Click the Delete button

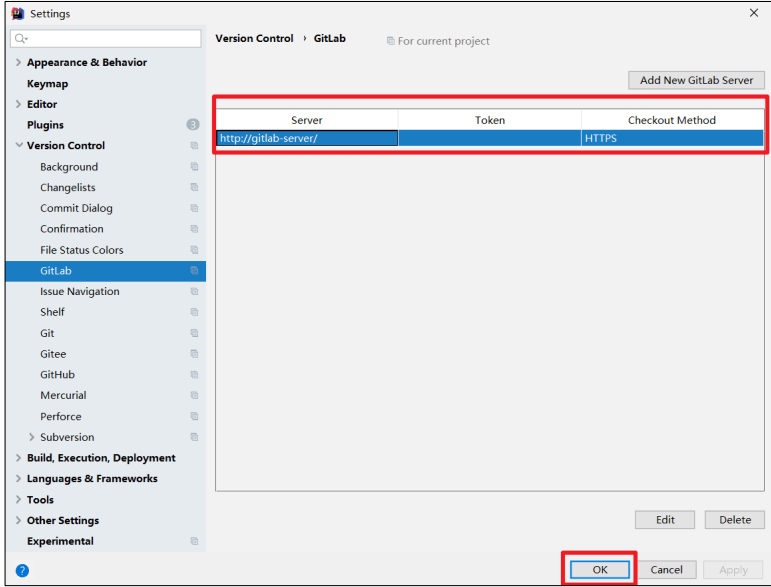point(735,520)
